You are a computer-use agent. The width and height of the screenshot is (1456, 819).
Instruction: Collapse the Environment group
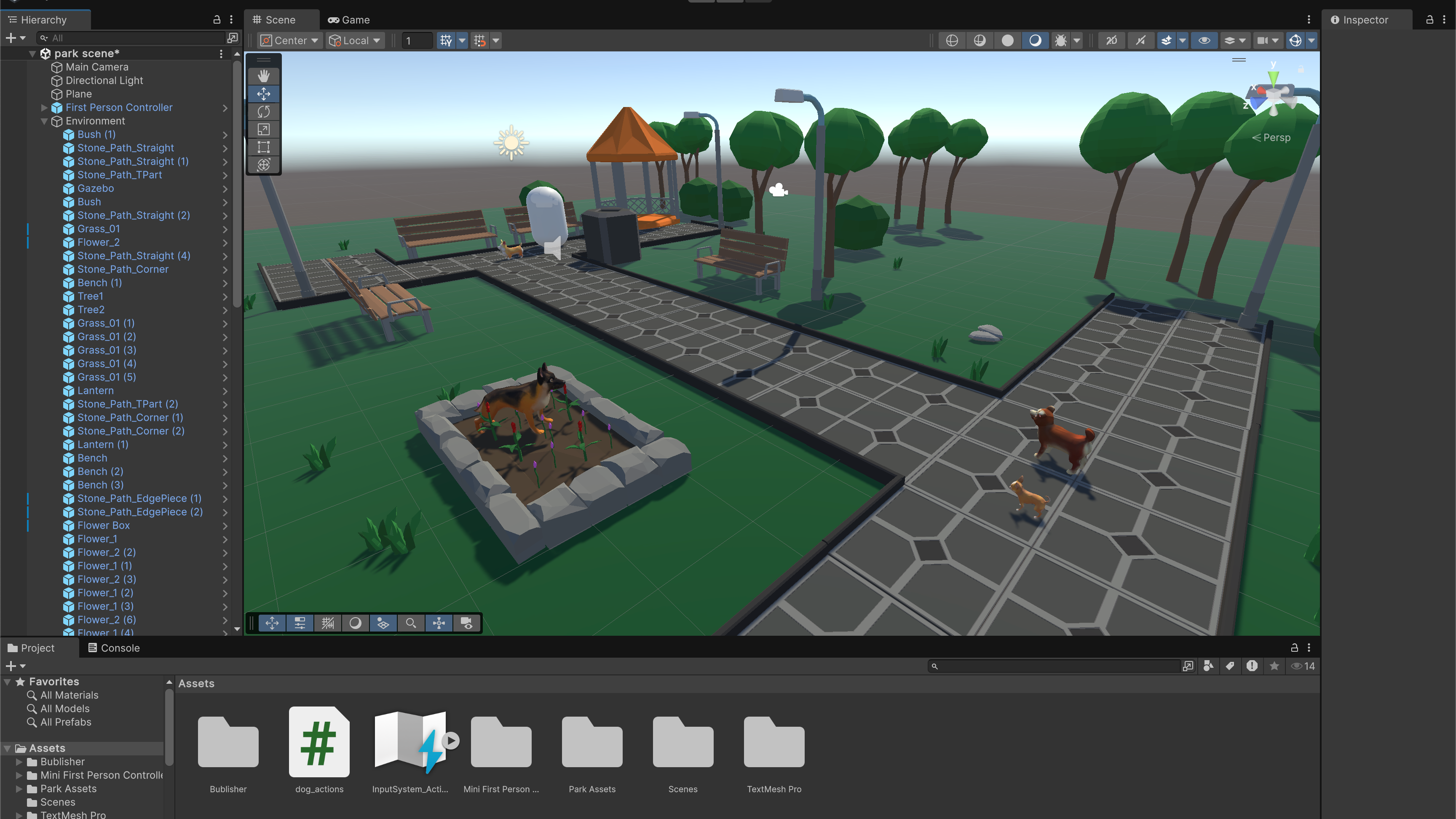[x=44, y=121]
